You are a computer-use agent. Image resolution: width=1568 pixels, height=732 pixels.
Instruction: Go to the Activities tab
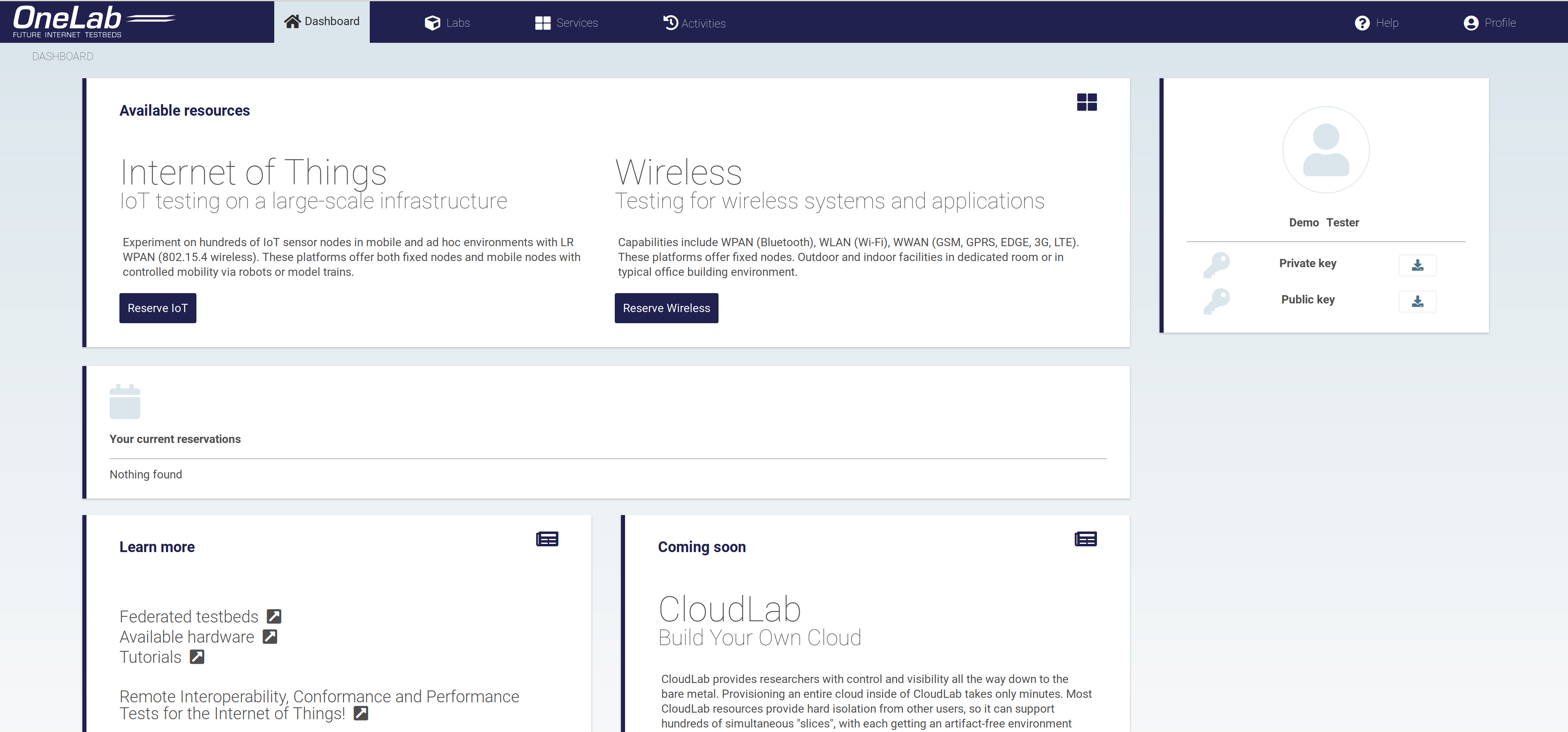pos(694,23)
